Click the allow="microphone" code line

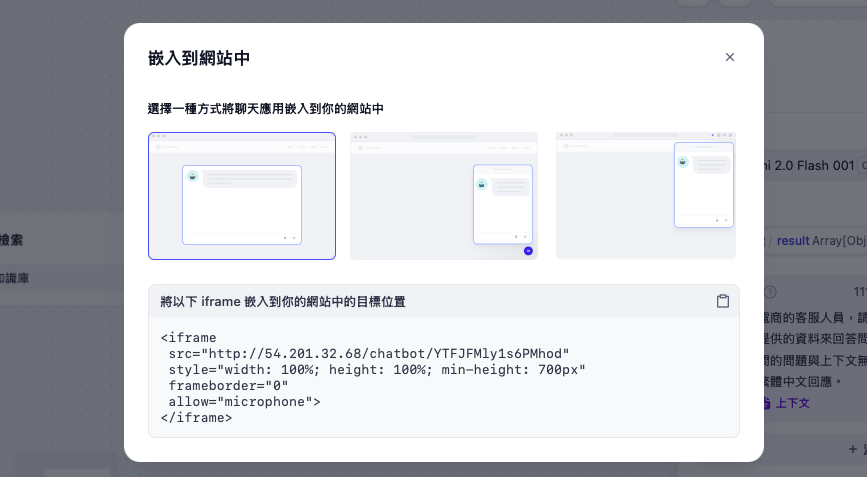tap(244, 402)
